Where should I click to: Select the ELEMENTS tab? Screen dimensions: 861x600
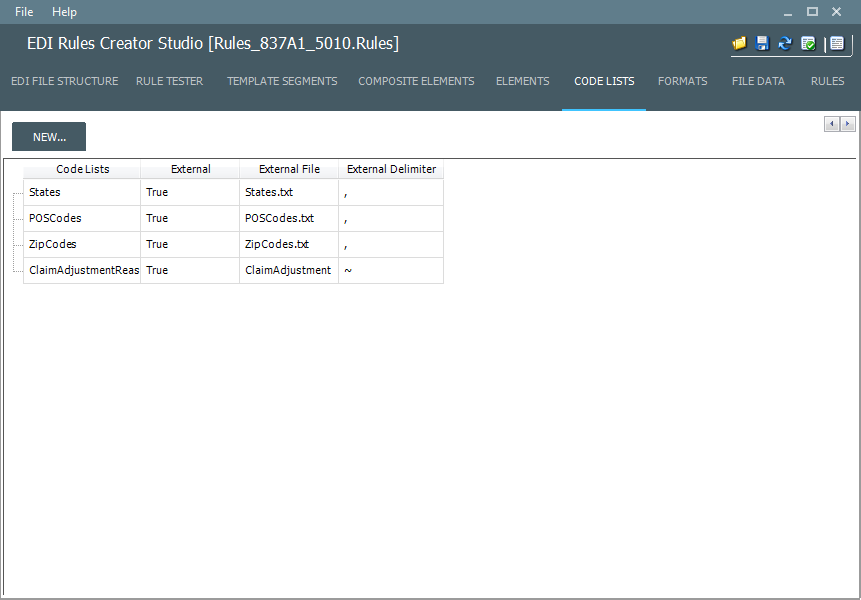[x=523, y=81]
